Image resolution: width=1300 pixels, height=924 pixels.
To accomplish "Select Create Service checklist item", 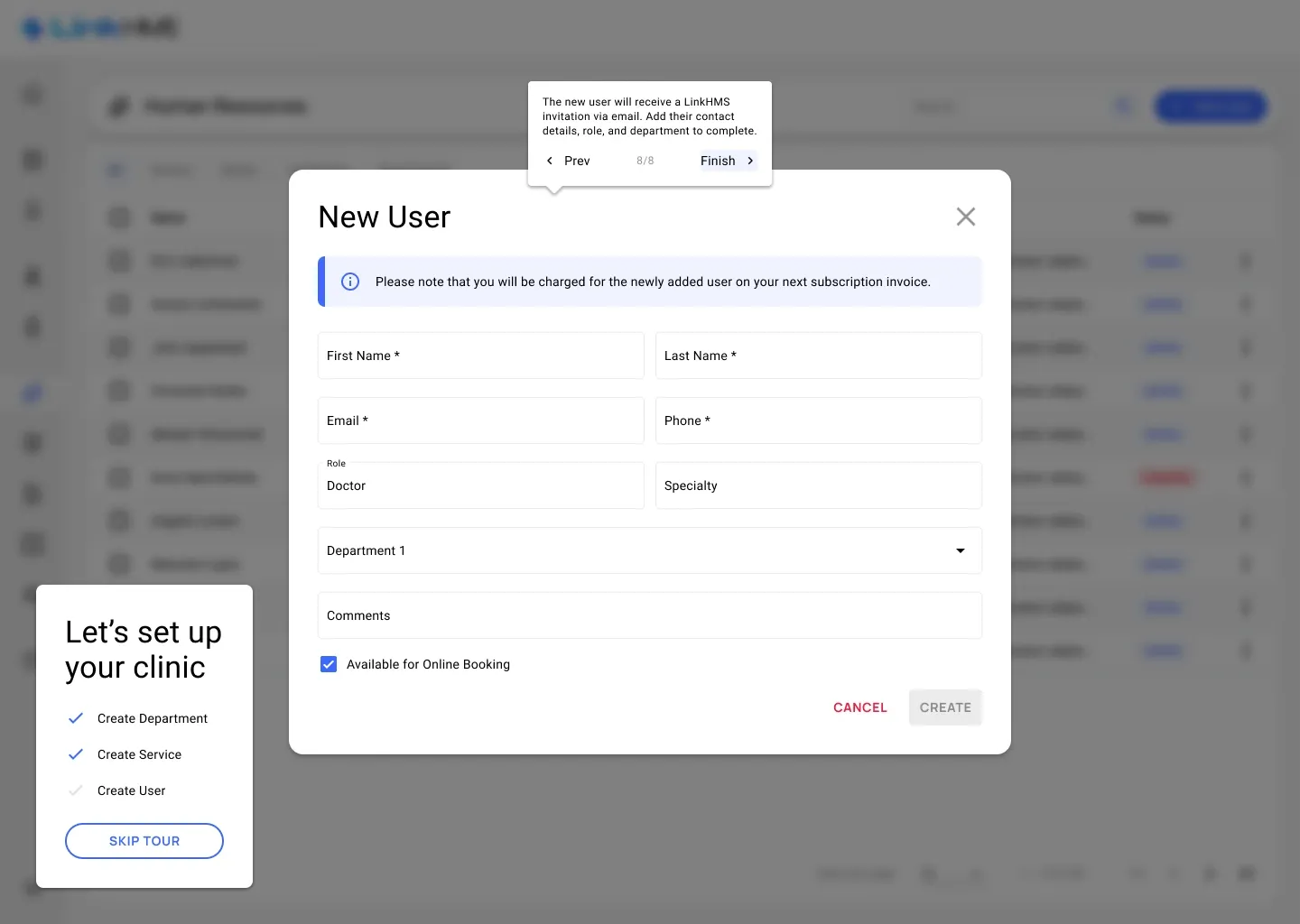I will [x=139, y=754].
